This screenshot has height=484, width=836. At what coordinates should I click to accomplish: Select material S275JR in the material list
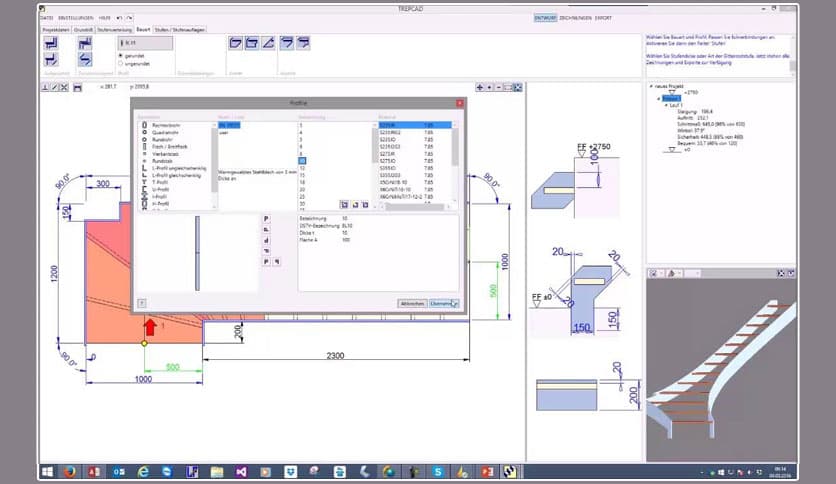pyautogui.click(x=387, y=154)
